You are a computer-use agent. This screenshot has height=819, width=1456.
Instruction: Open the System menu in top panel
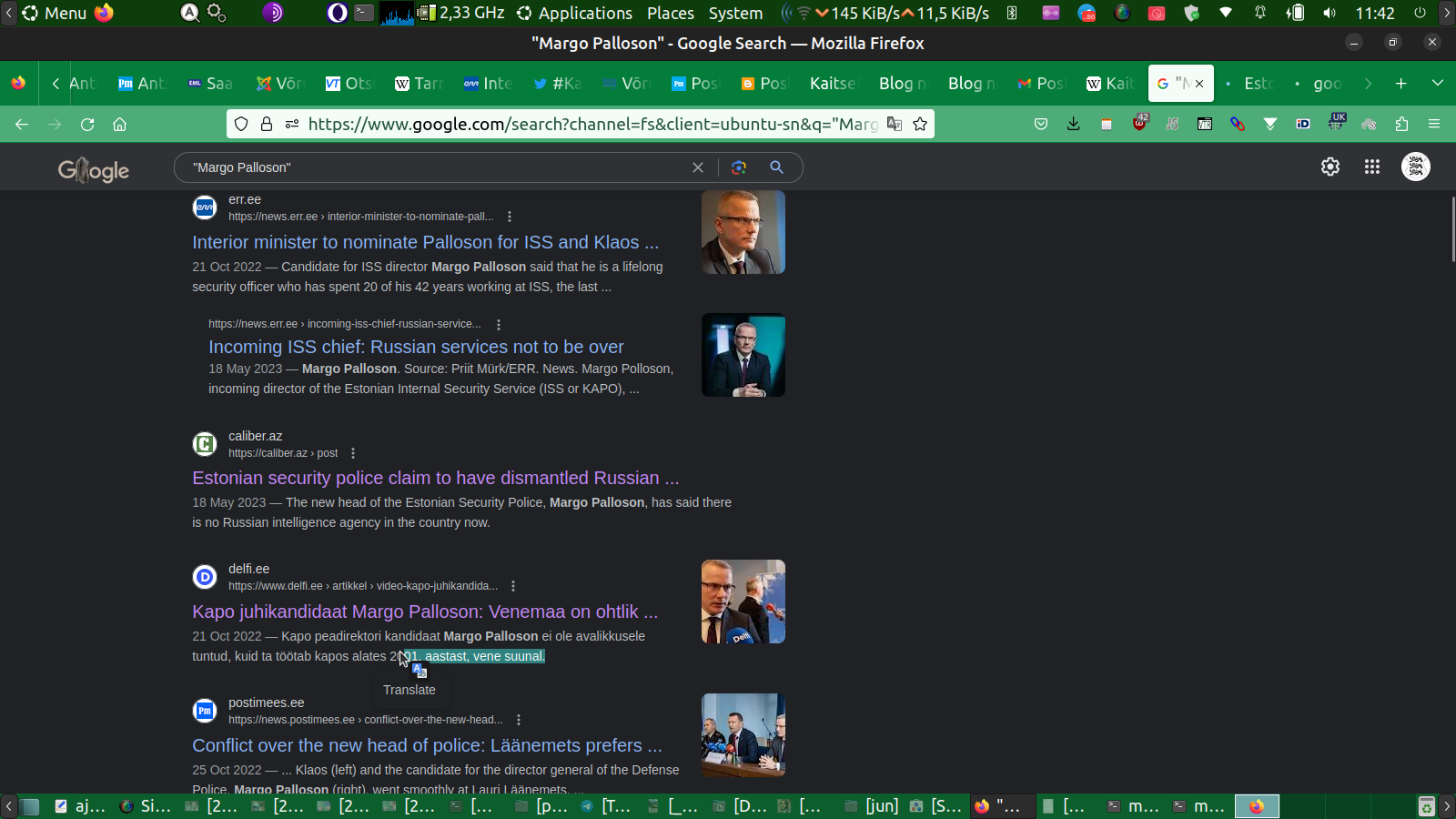tap(735, 13)
